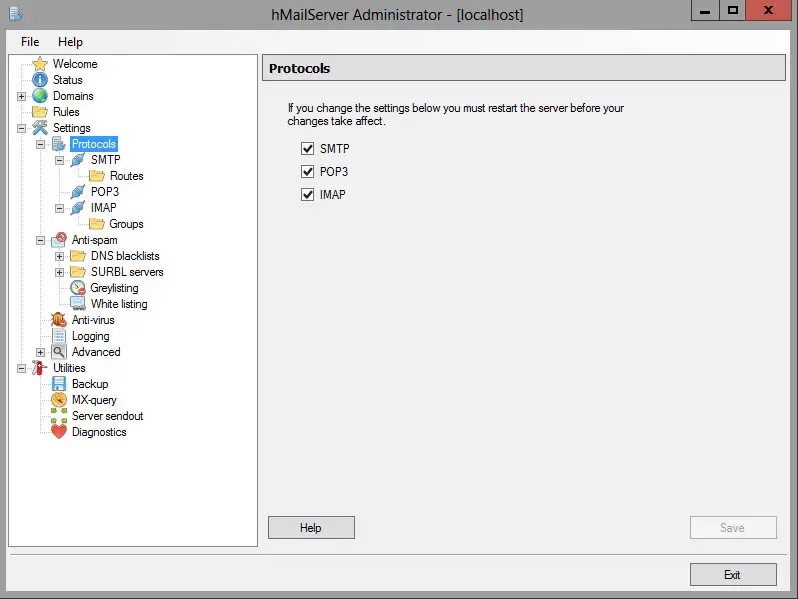The width and height of the screenshot is (798, 599).
Task: Click the Domains globe icon
Action: click(40, 96)
